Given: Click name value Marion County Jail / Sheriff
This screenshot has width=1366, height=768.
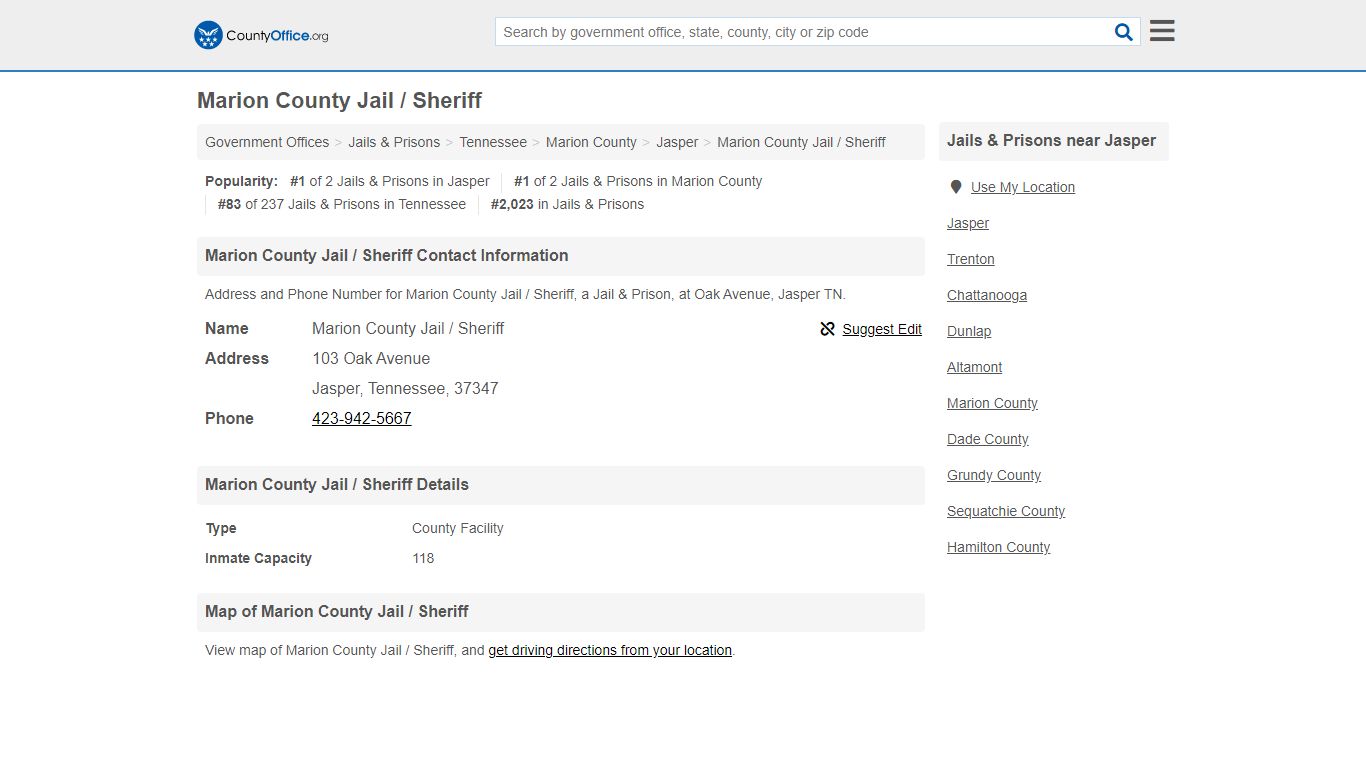Looking at the screenshot, I should (408, 328).
